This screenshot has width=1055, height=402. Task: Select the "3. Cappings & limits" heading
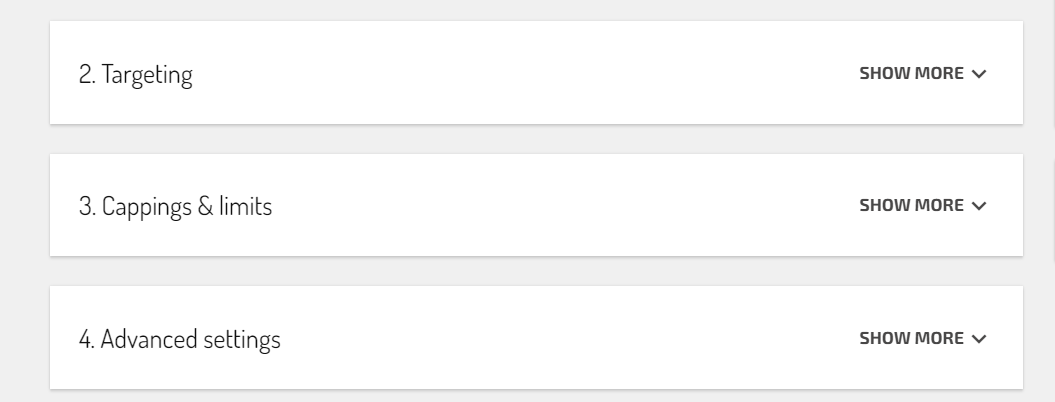point(175,206)
